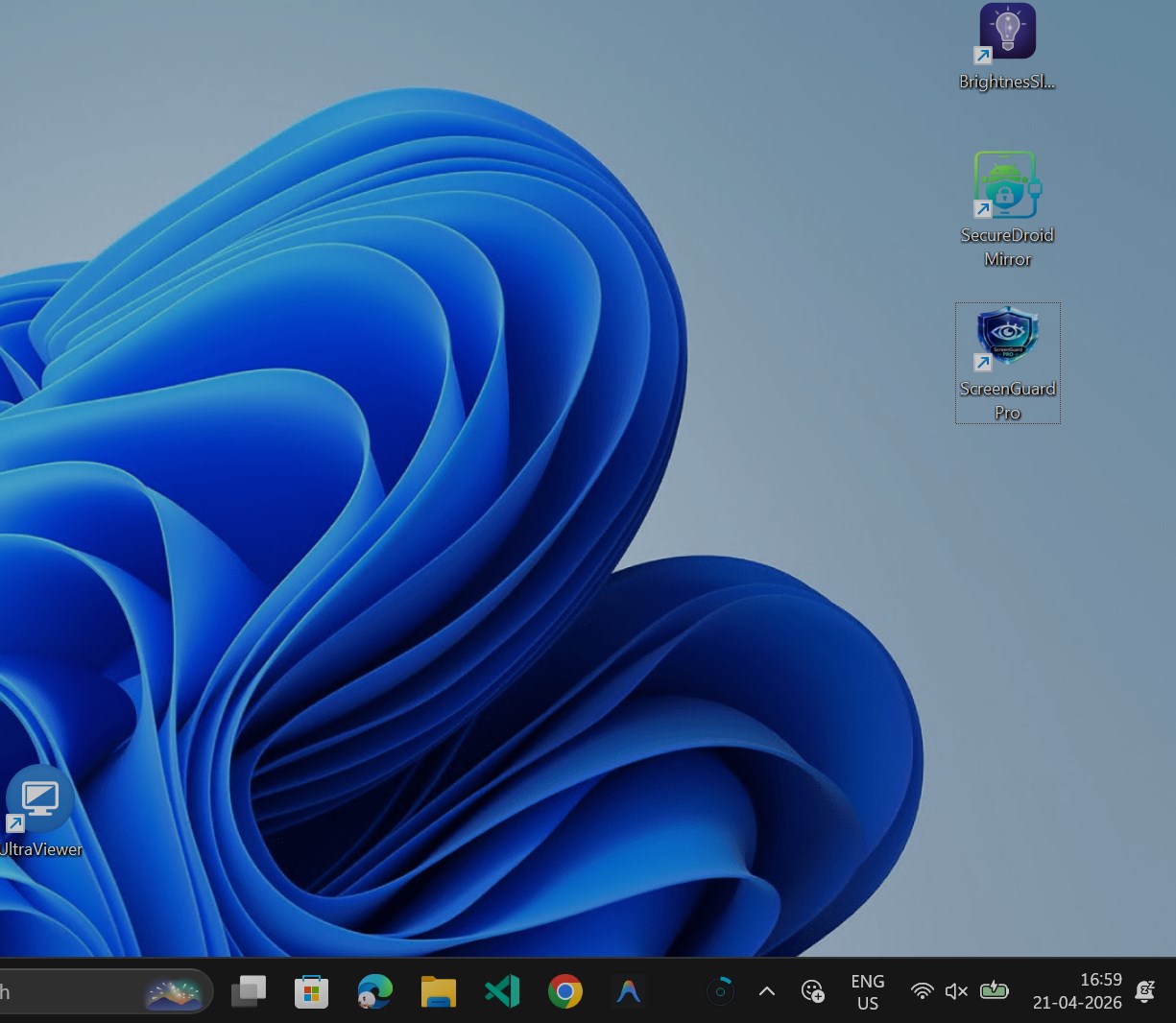This screenshot has width=1176, height=1023.
Task: Open File Explorer from the taskbar
Action: [438, 991]
